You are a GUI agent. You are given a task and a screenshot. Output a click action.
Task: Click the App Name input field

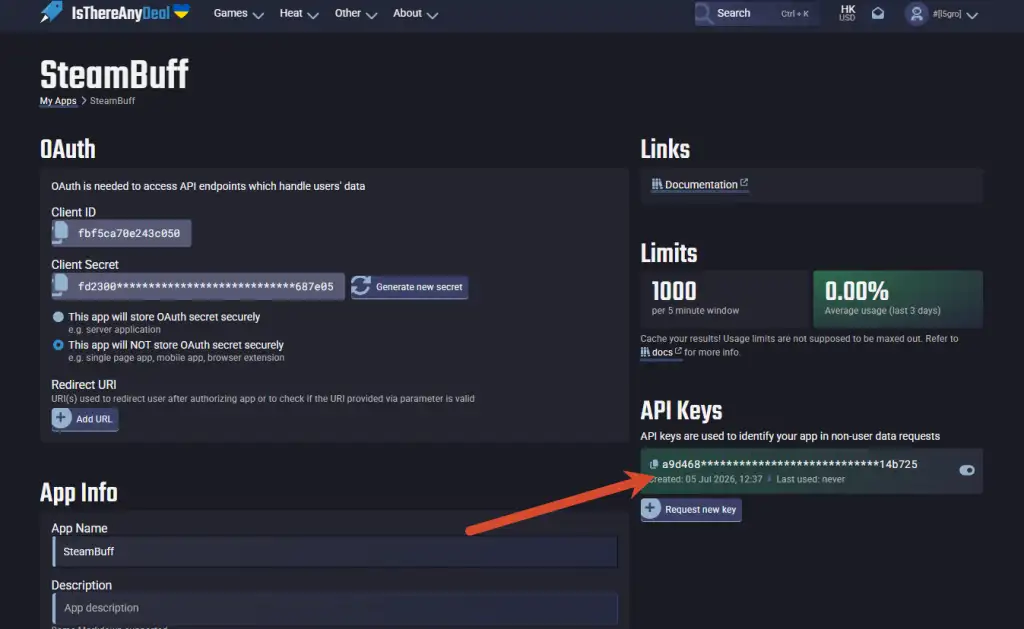[335, 551]
